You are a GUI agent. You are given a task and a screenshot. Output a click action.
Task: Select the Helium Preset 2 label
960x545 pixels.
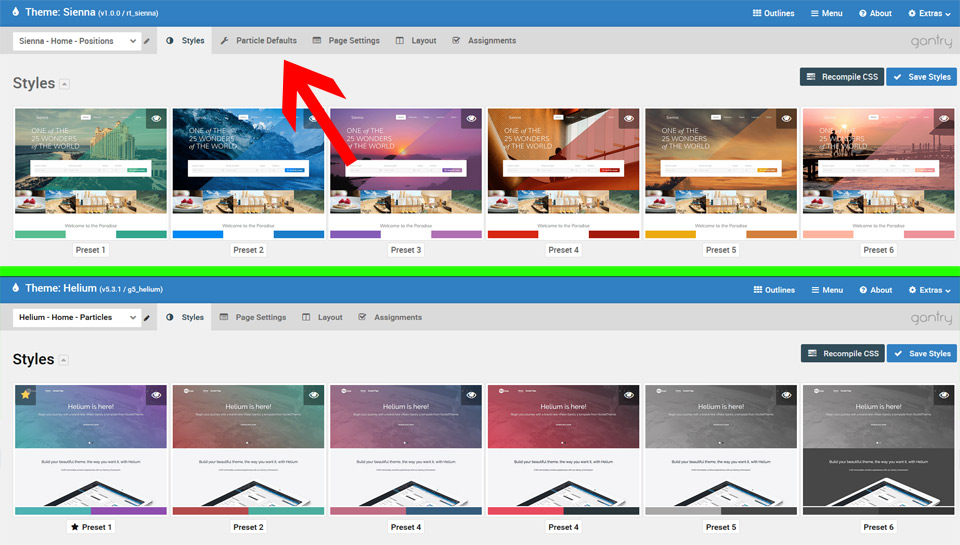coord(248,527)
